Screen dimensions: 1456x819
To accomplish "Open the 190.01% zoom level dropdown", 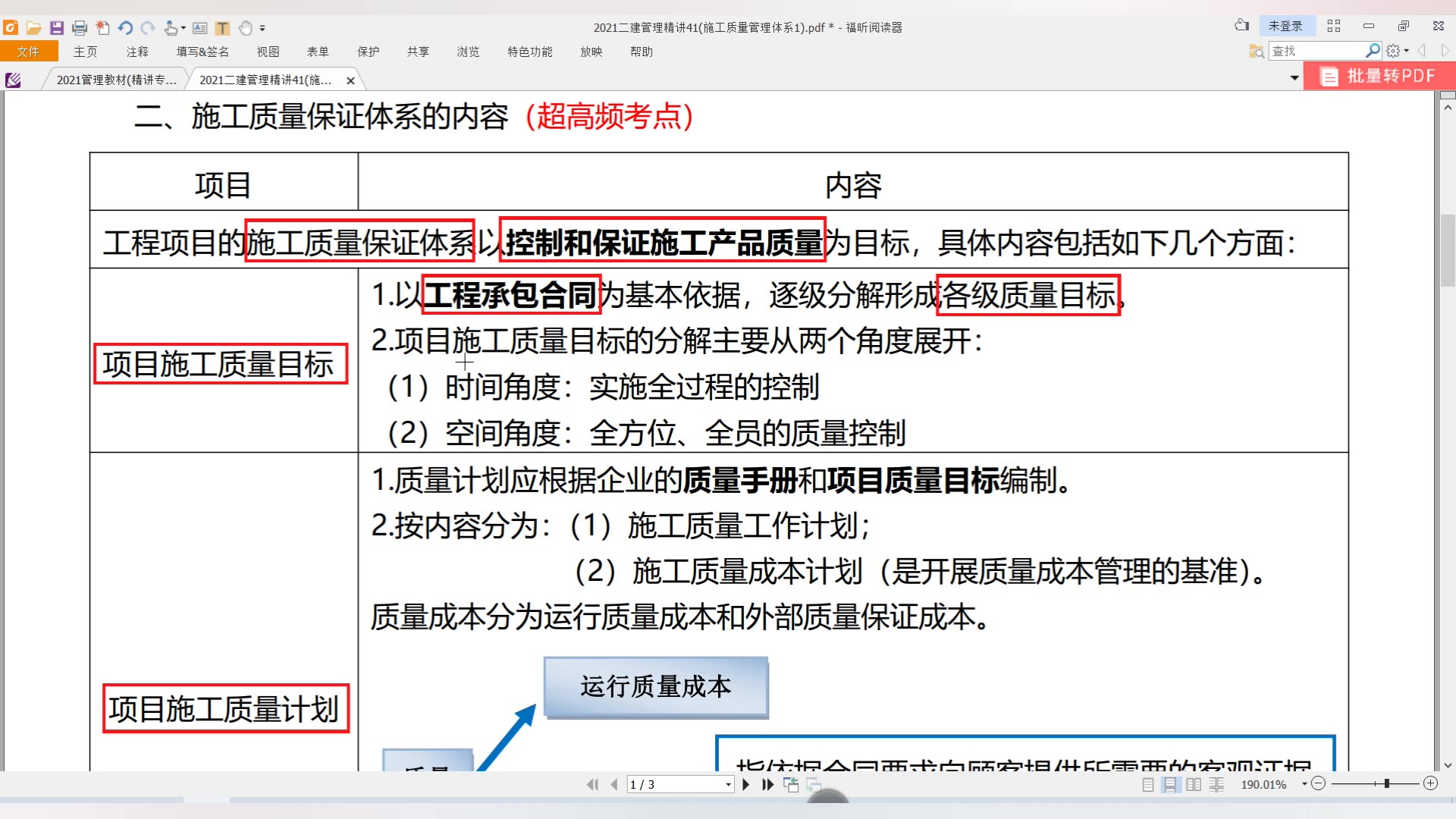I will (x=1304, y=784).
